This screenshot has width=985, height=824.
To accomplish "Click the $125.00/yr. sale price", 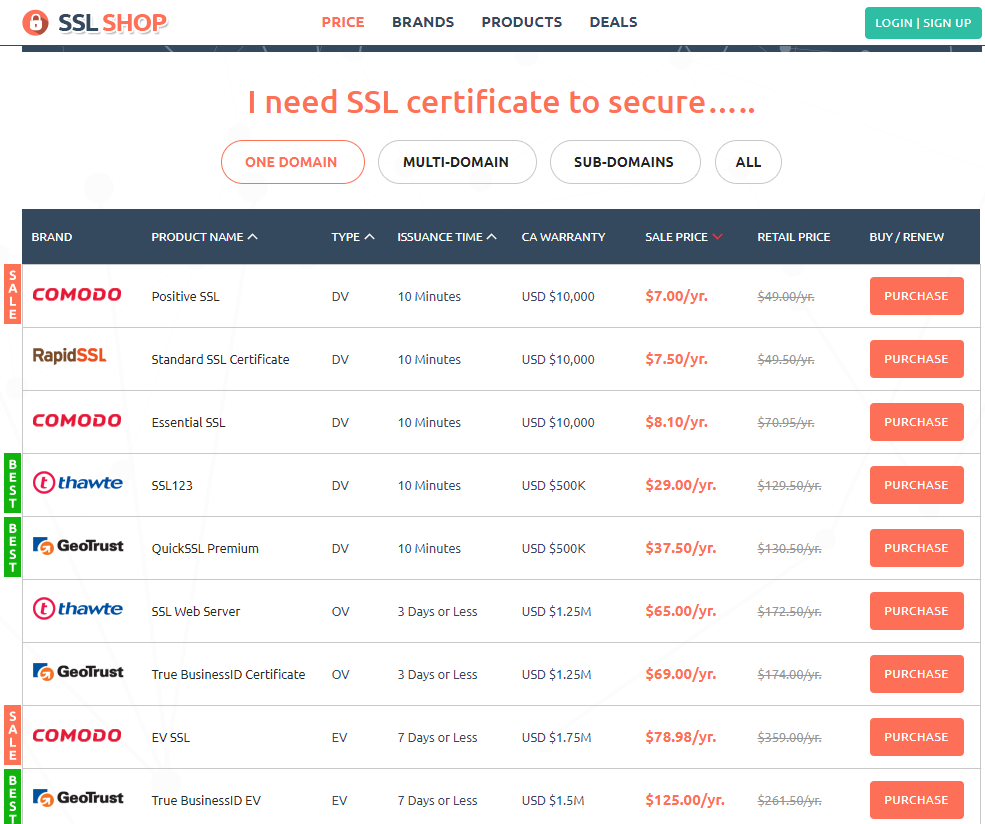I will coord(685,800).
